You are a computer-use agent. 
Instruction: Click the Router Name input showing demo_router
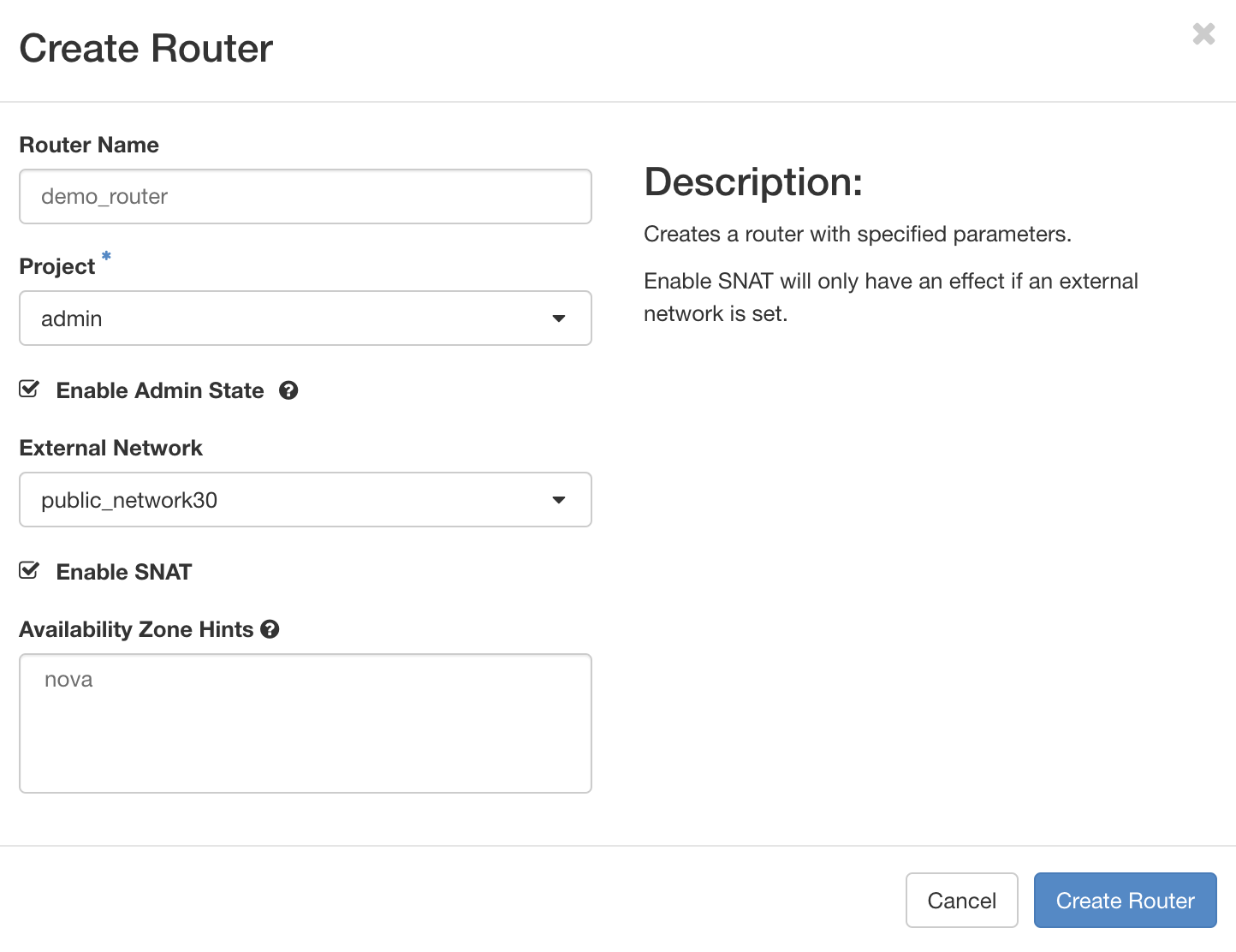tap(305, 197)
